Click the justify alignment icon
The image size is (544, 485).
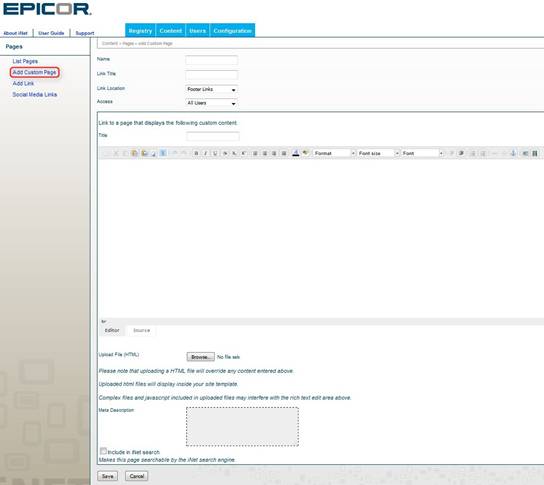coord(284,153)
